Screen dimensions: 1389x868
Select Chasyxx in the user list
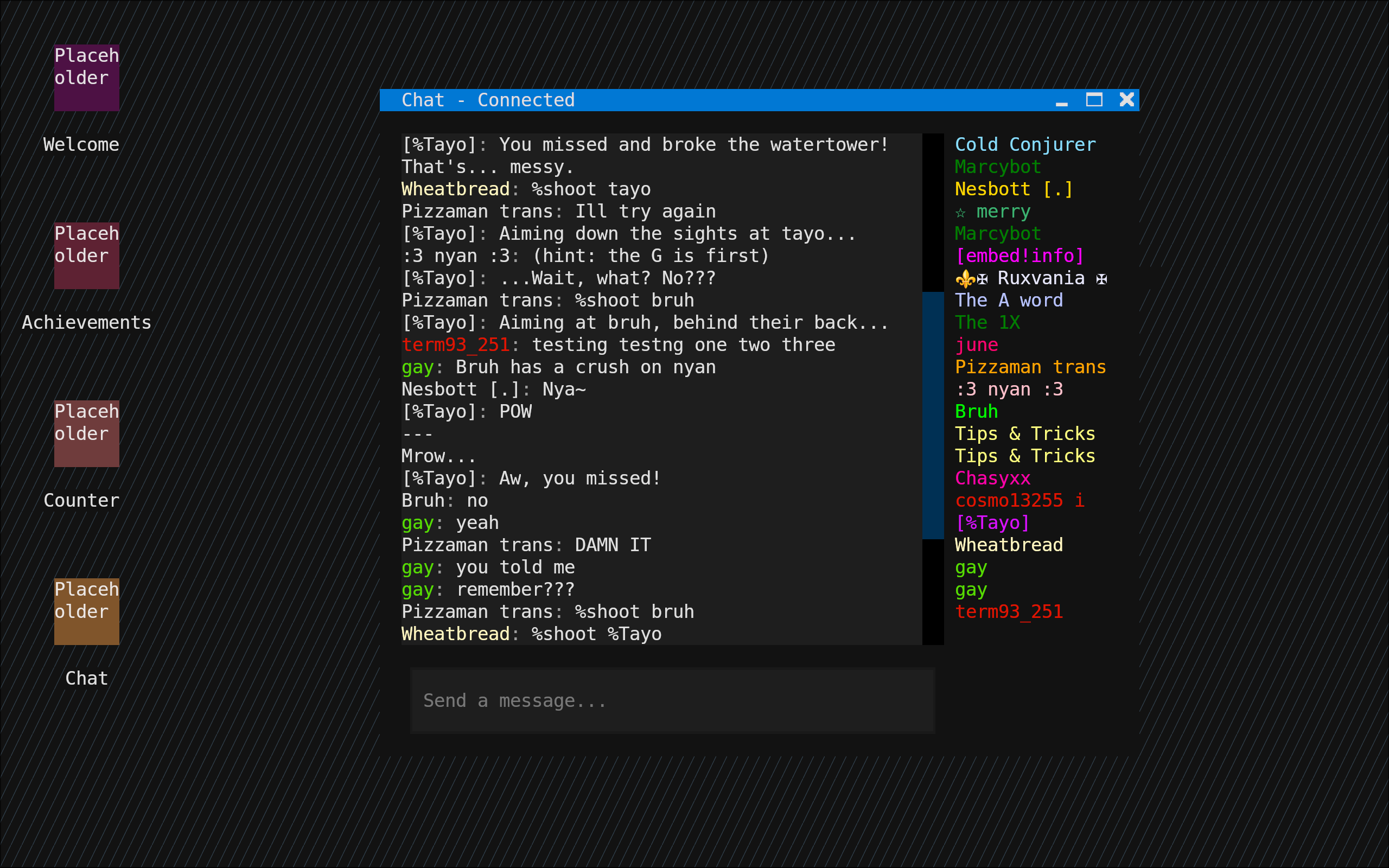(992, 478)
